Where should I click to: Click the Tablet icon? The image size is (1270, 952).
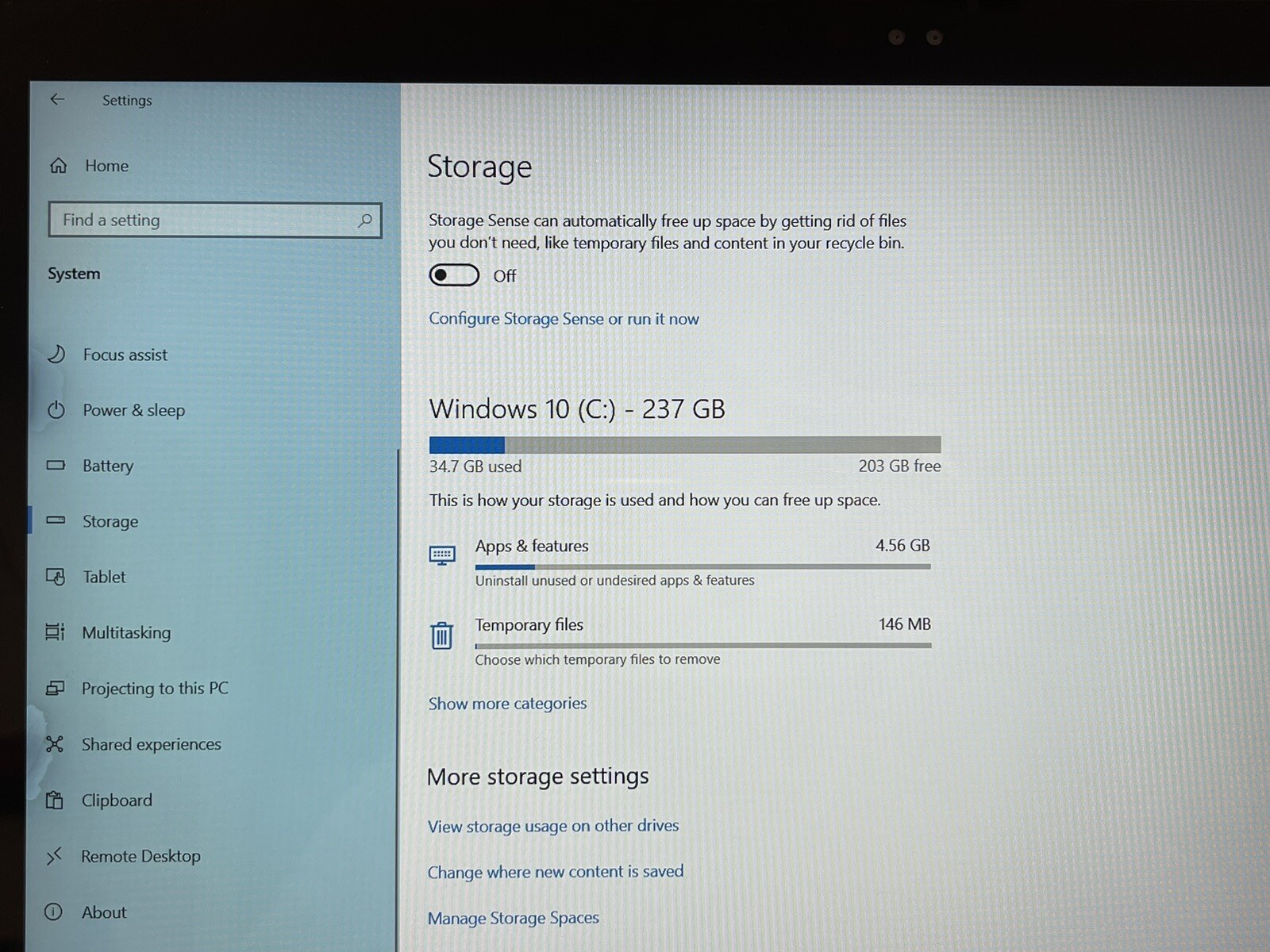(56, 577)
